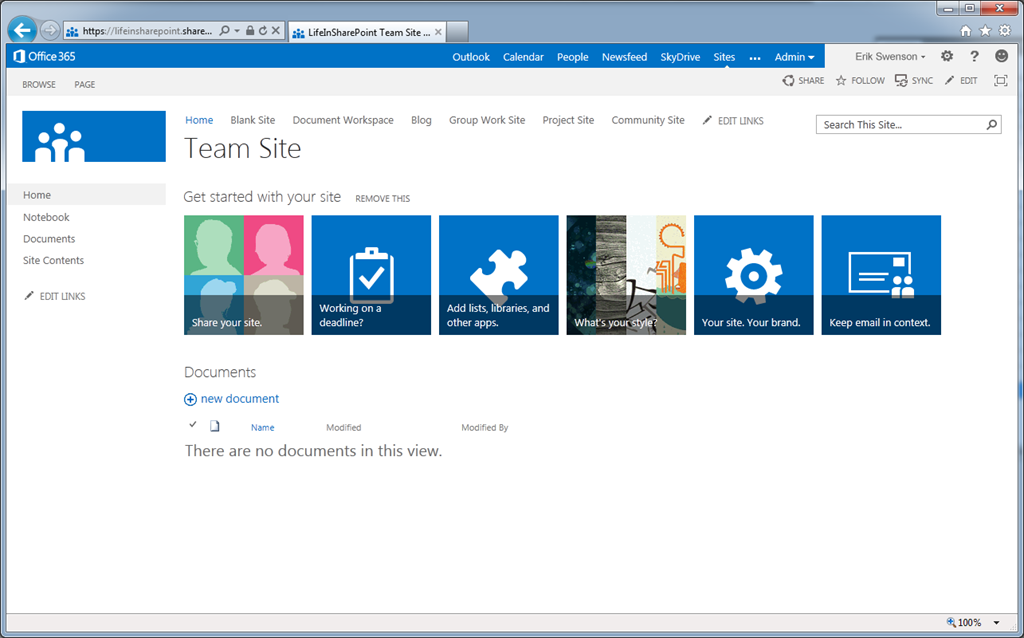
Task: Open the ellipsis menu in the suite bar
Action: [754, 57]
